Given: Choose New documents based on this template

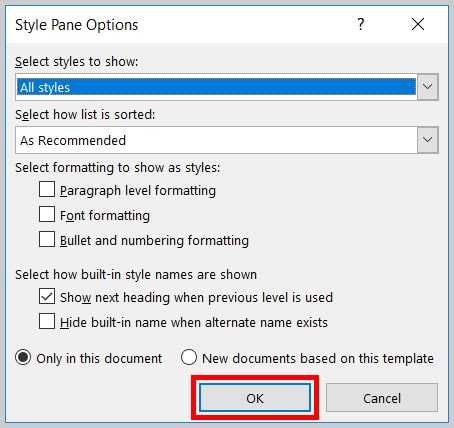Looking at the screenshot, I should coord(189,357).
